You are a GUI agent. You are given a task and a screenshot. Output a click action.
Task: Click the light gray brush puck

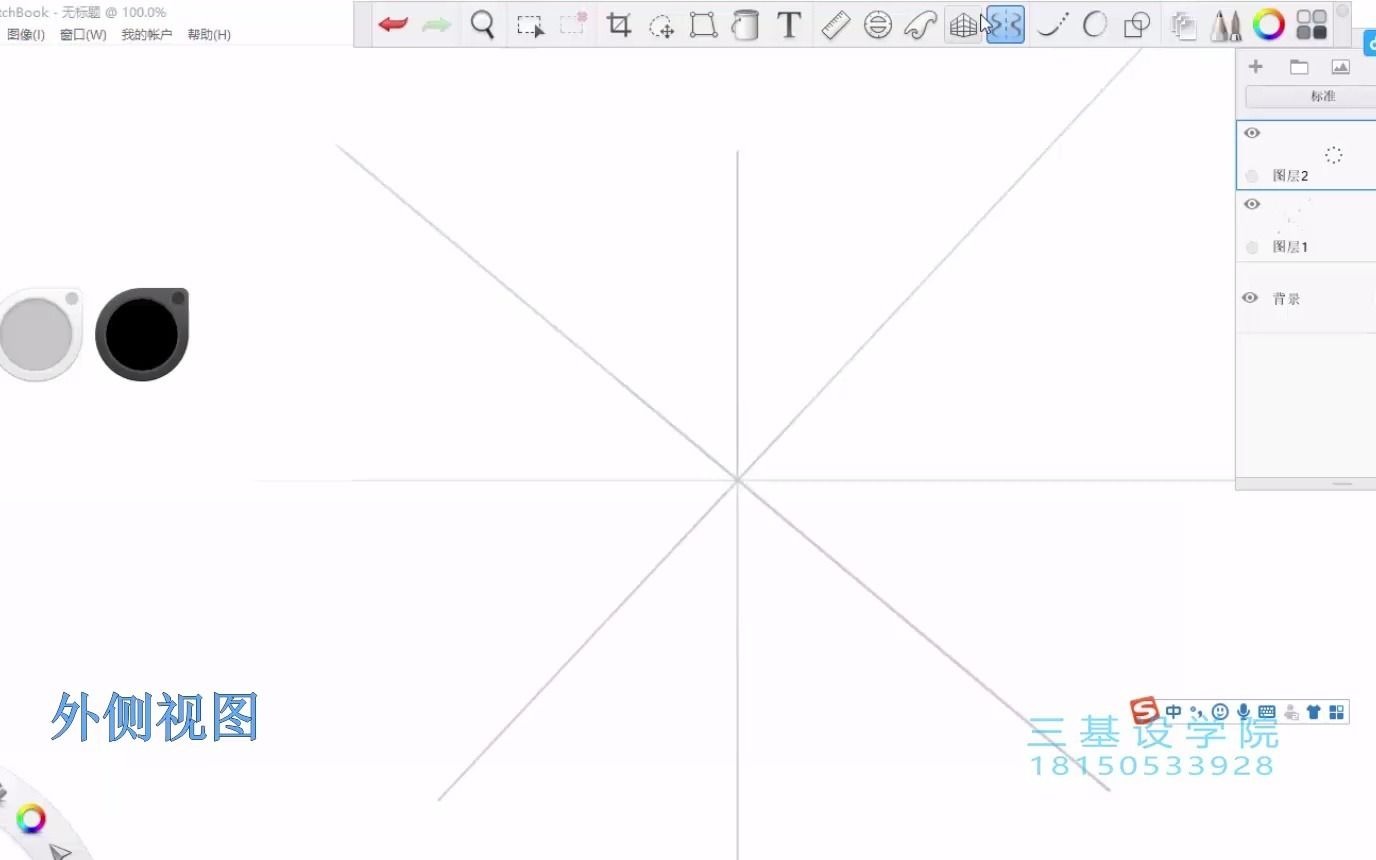click(x=36, y=335)
